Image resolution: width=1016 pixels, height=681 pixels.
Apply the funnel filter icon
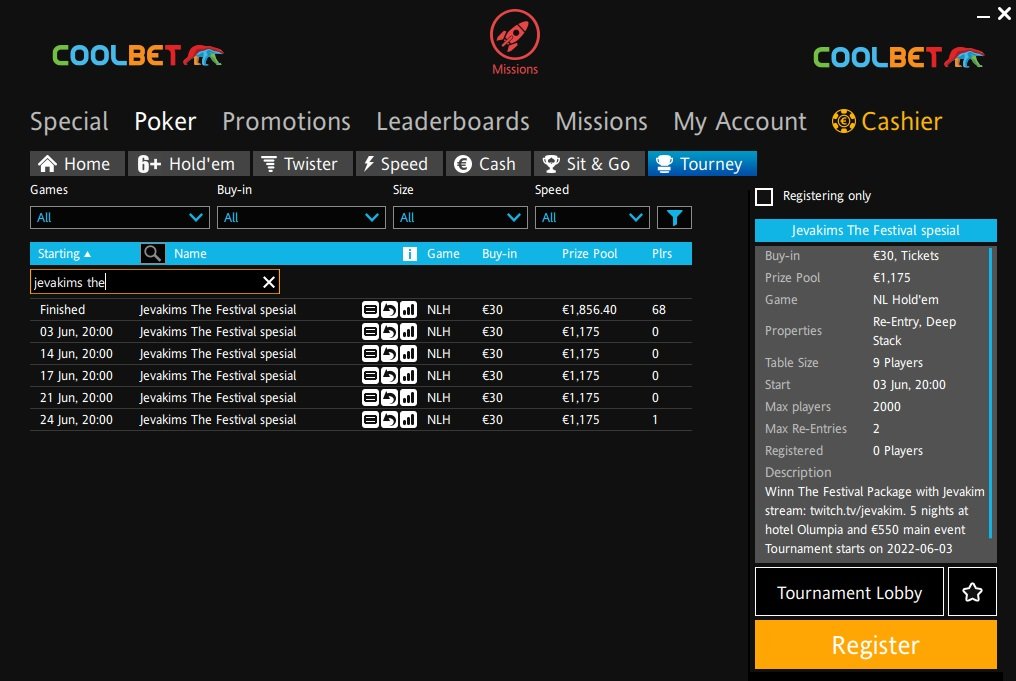click(x=674, y=218)
